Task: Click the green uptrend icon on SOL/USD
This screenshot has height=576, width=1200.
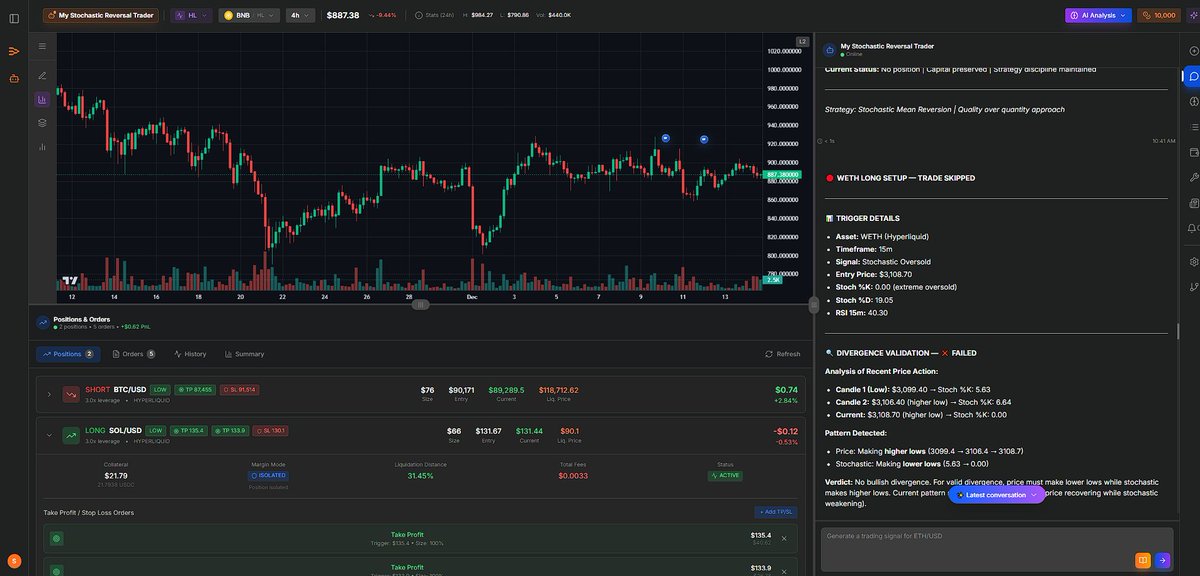Action: click(71, 435)
